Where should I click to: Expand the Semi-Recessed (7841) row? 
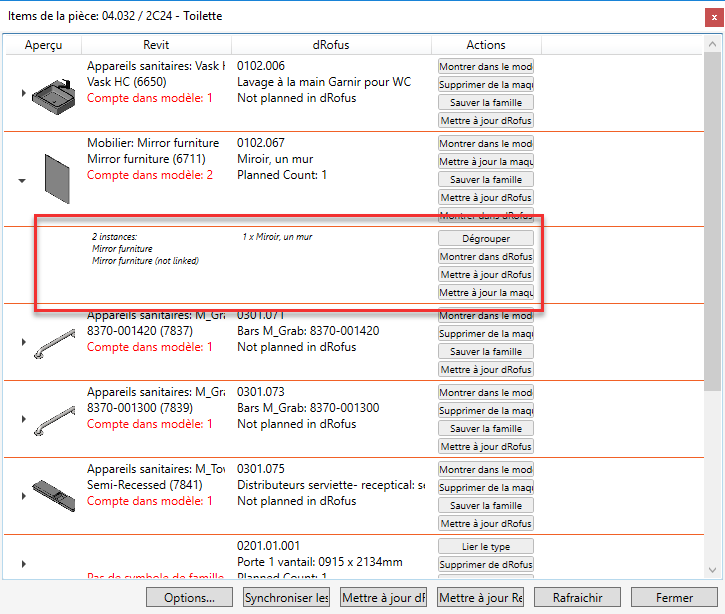(22, 497)
